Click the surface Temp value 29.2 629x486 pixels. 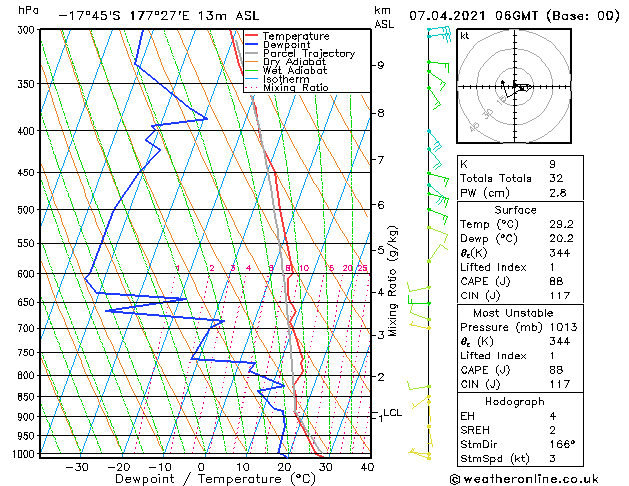[x=561, y=224]
